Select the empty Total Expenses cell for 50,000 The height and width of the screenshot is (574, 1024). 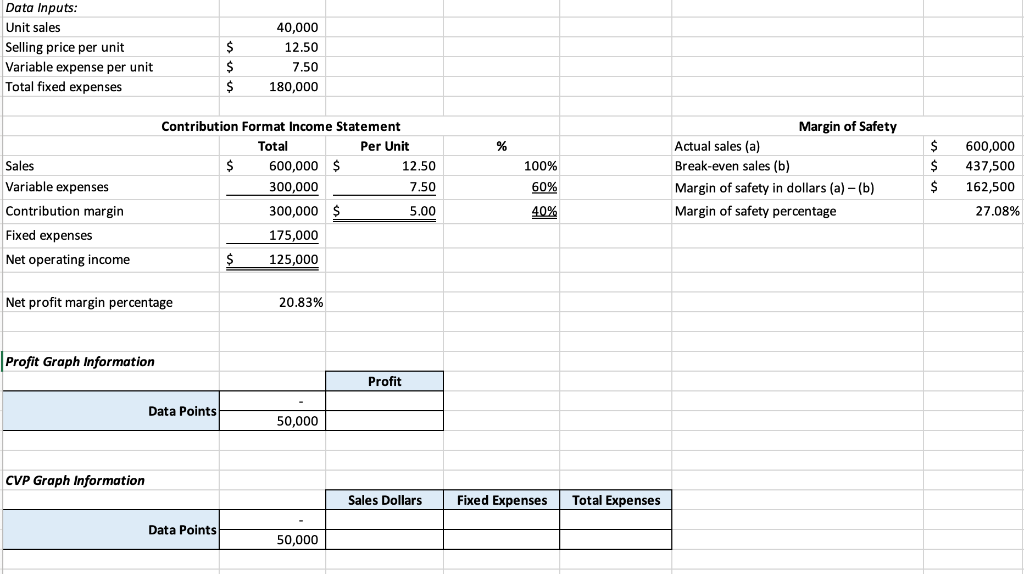tap(616, 539)
